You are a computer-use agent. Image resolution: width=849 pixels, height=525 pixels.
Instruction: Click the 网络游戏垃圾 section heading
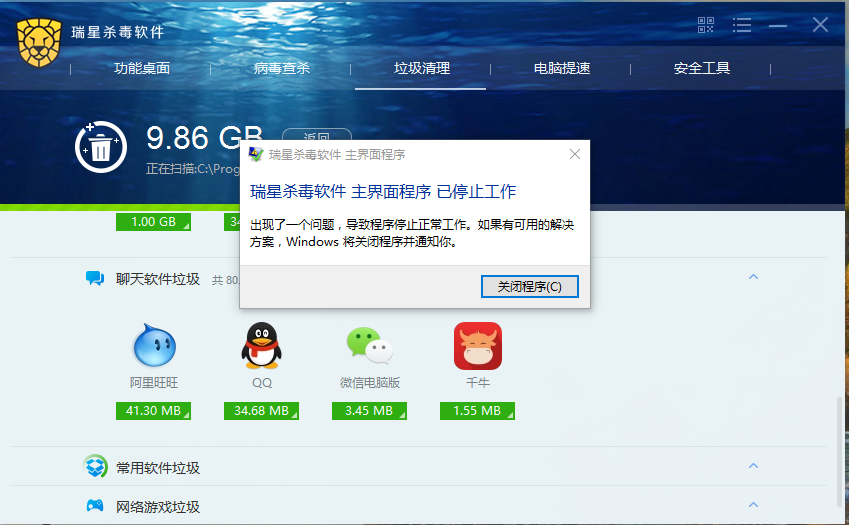click(x=158, y=507)
